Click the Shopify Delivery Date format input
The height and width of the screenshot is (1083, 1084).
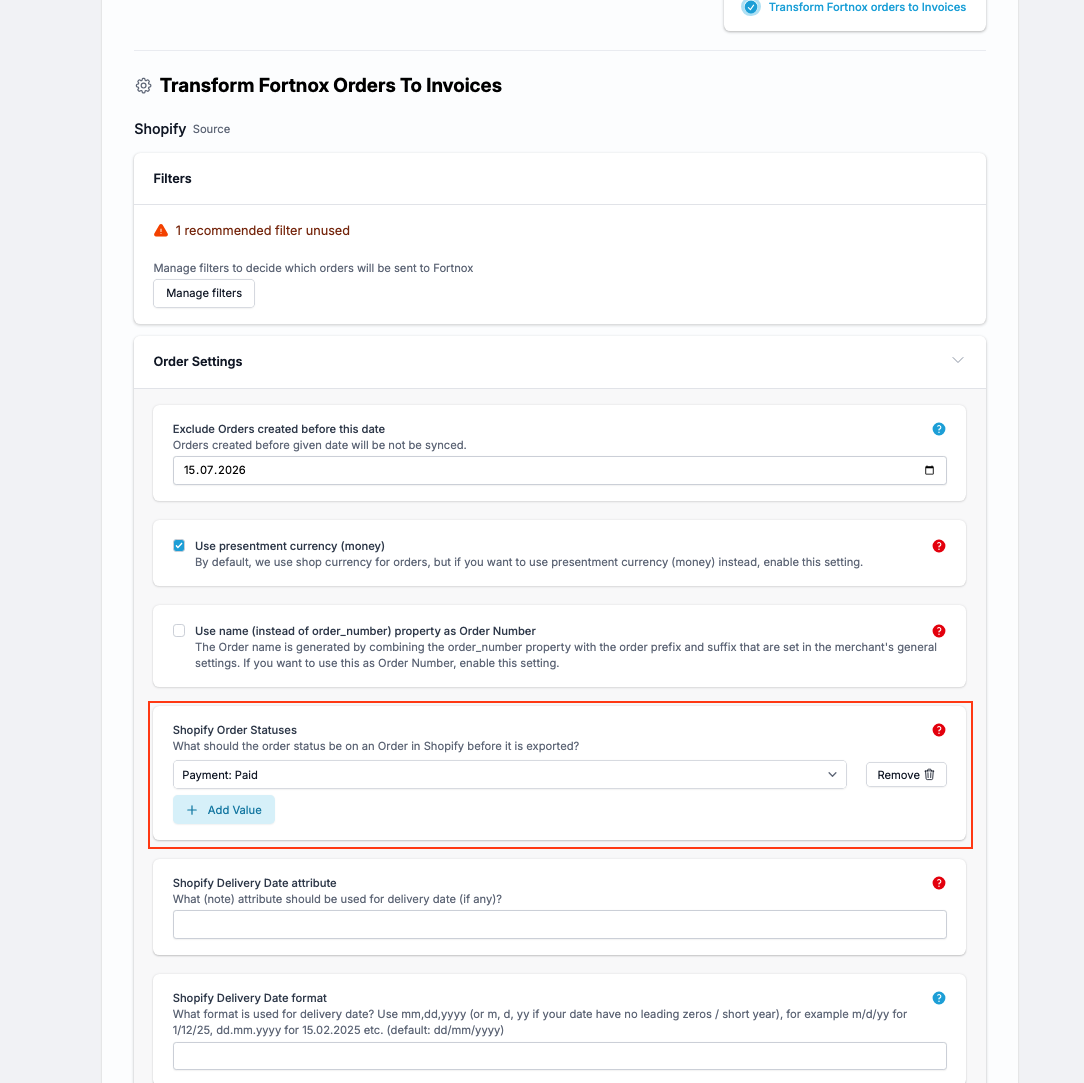point(559,1056)
